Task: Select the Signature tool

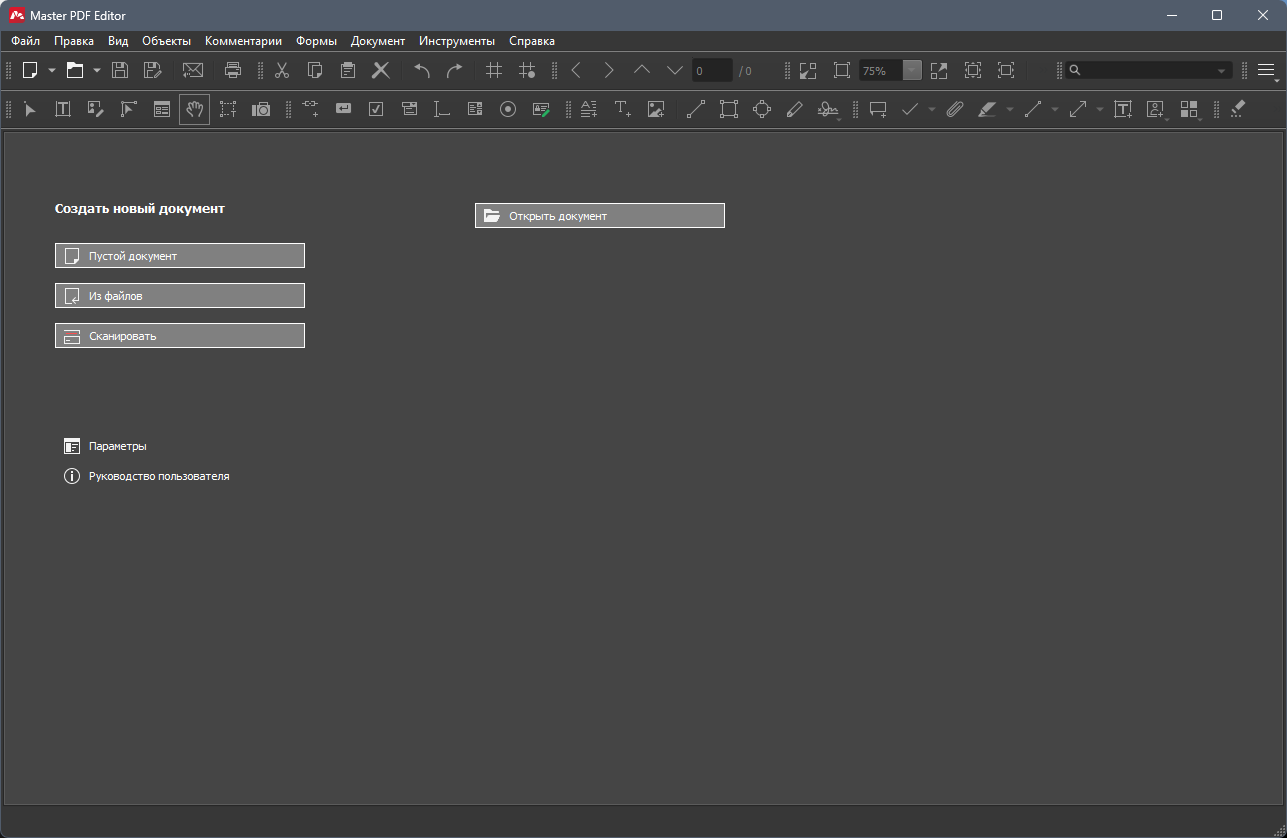Action: coord(828,109)
